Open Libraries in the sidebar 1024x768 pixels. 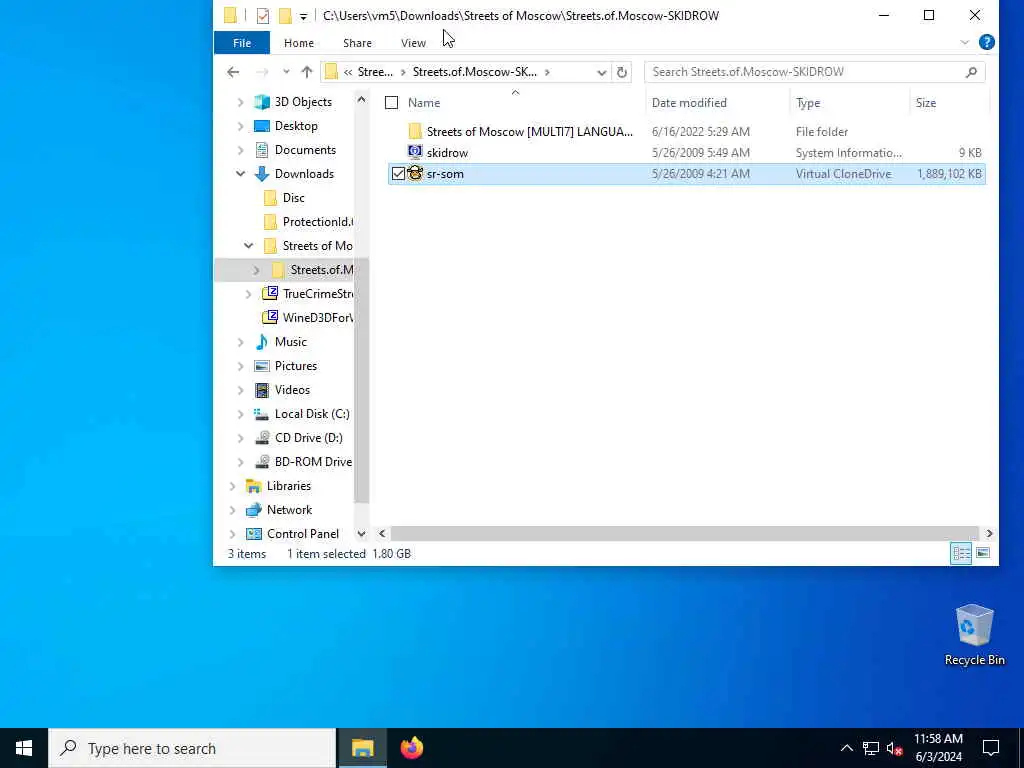click(x=289, y=486)
